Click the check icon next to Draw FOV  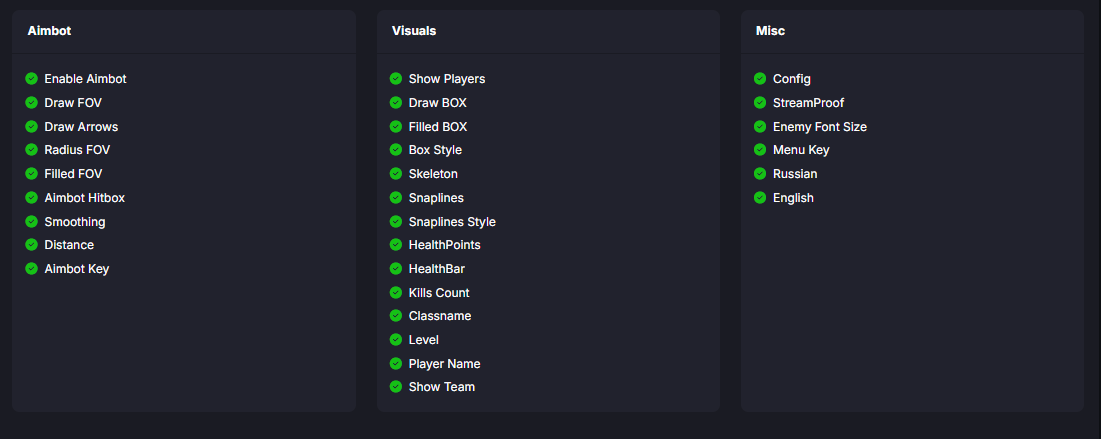click(x=32, y=103)
